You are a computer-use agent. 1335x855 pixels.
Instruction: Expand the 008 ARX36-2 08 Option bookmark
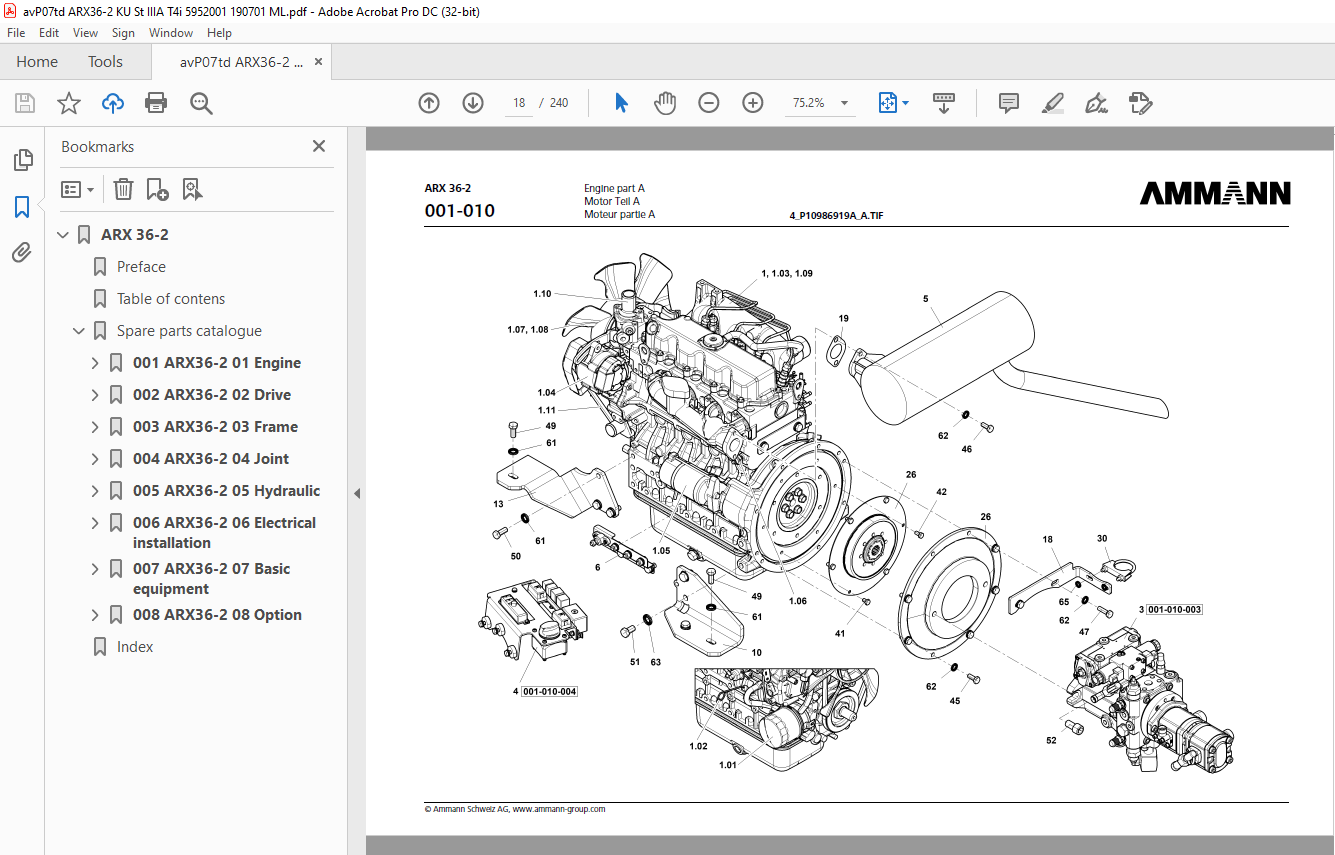click(96, 615)
